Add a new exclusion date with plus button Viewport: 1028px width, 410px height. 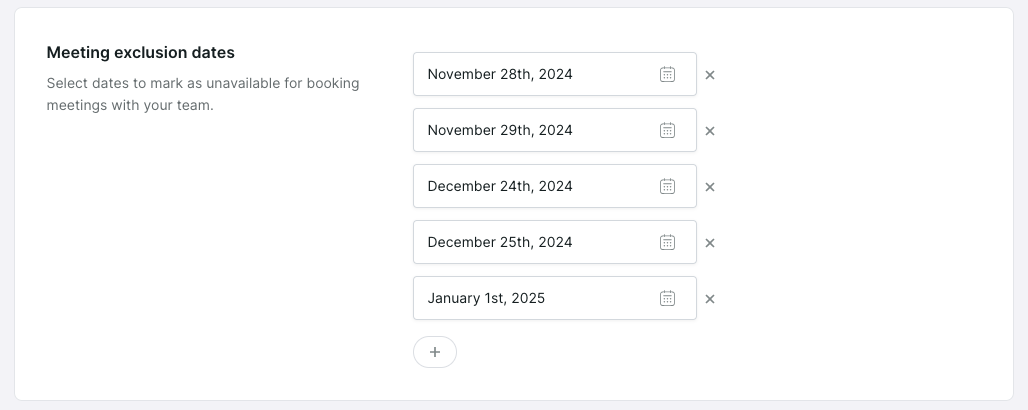[x=435, y=352]
